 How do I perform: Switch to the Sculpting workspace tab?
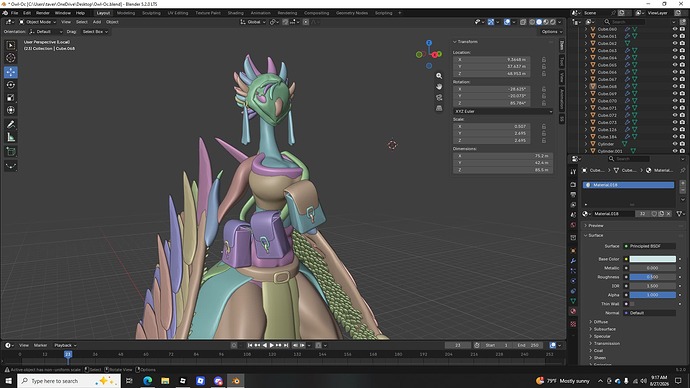[151, 13]
